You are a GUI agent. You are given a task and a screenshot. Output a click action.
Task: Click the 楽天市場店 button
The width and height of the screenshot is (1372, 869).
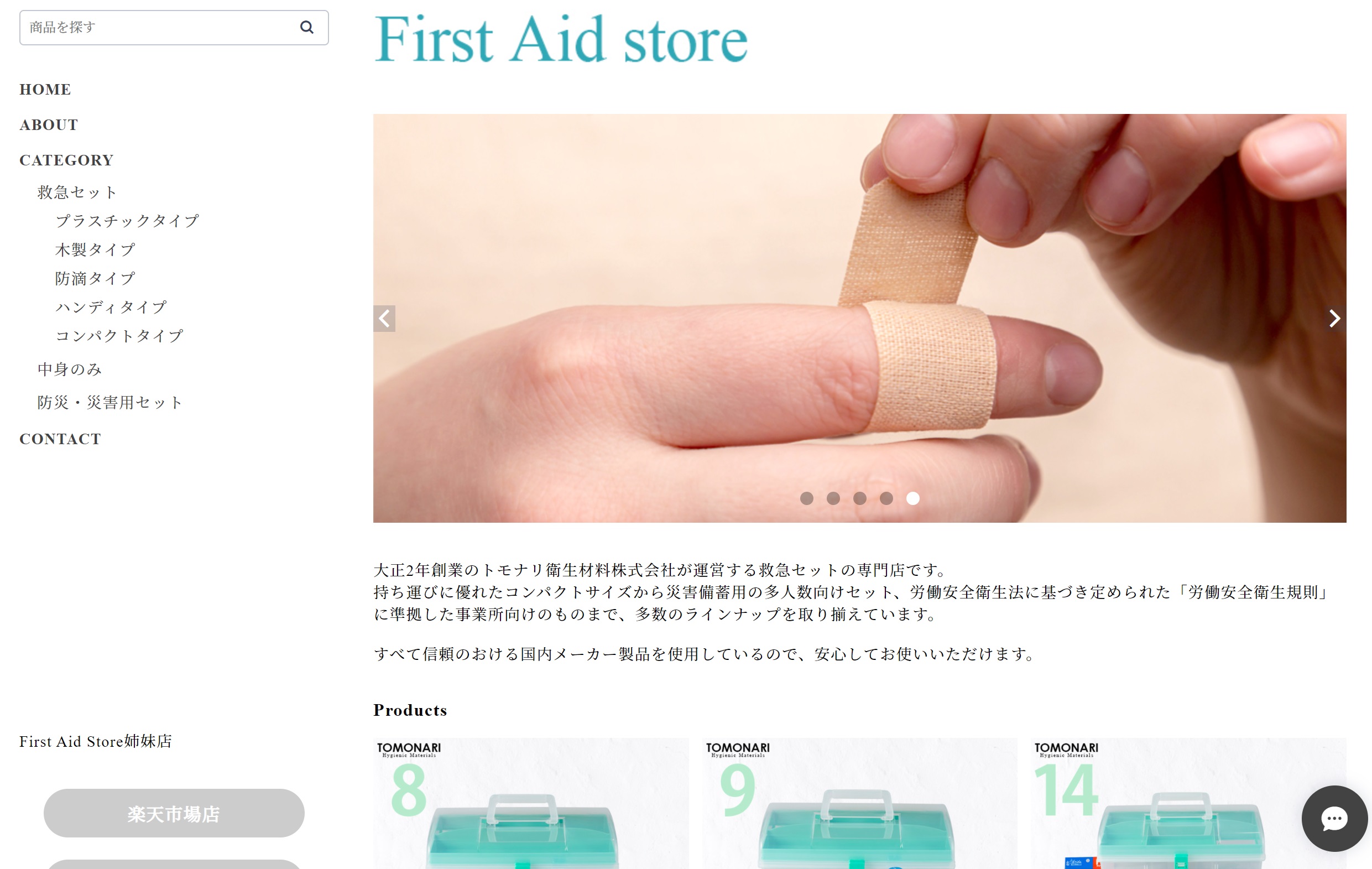[174, 813]
